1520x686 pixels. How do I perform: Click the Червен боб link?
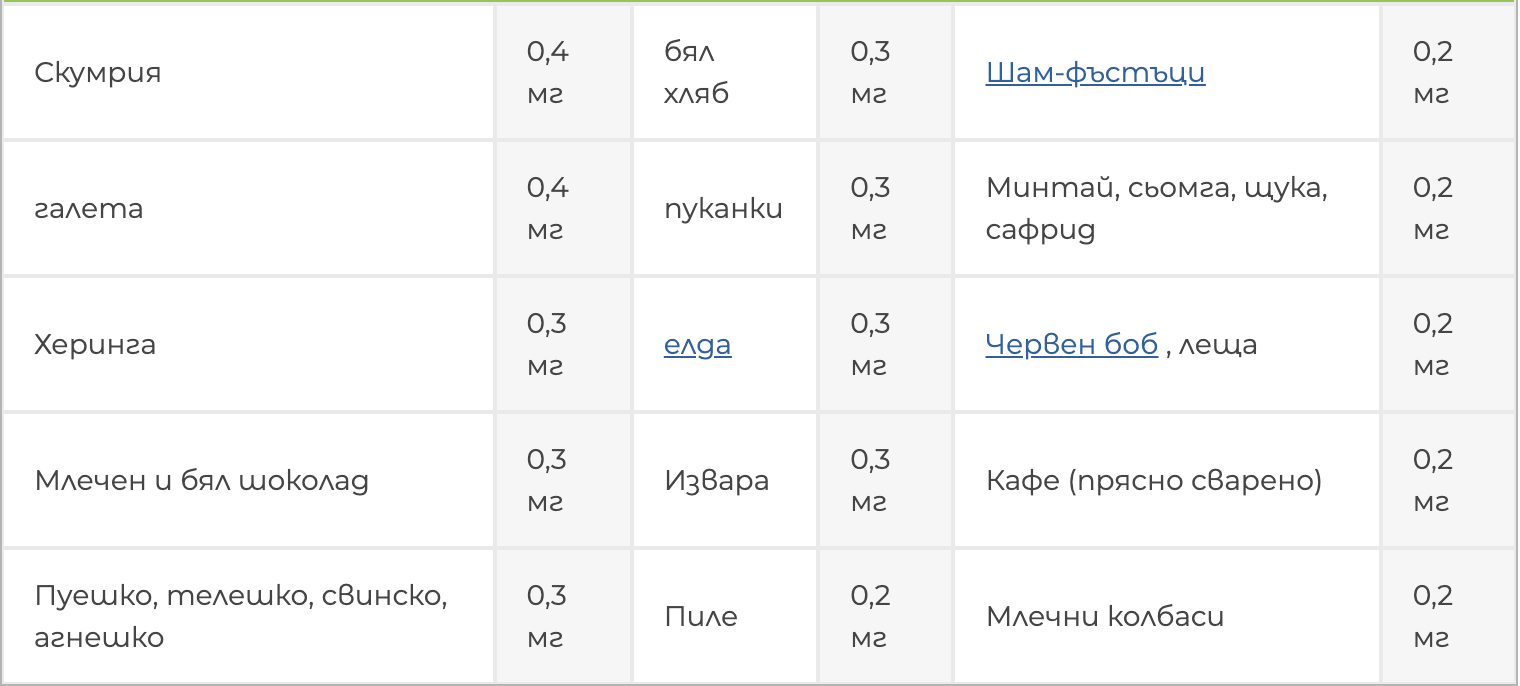pos(1071,345)
